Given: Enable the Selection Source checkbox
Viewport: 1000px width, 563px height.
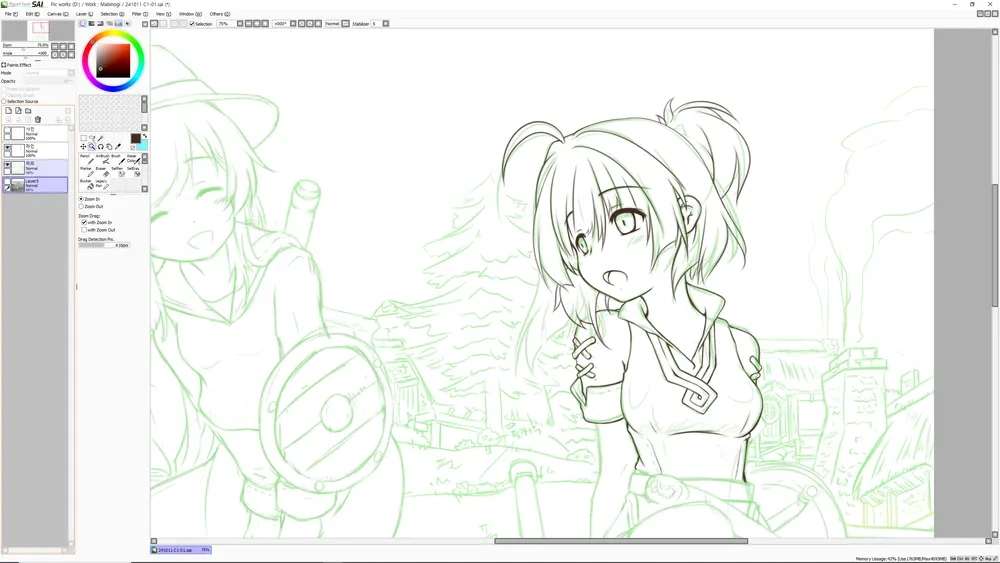Looking at the screenshot, I should (4, 101).
